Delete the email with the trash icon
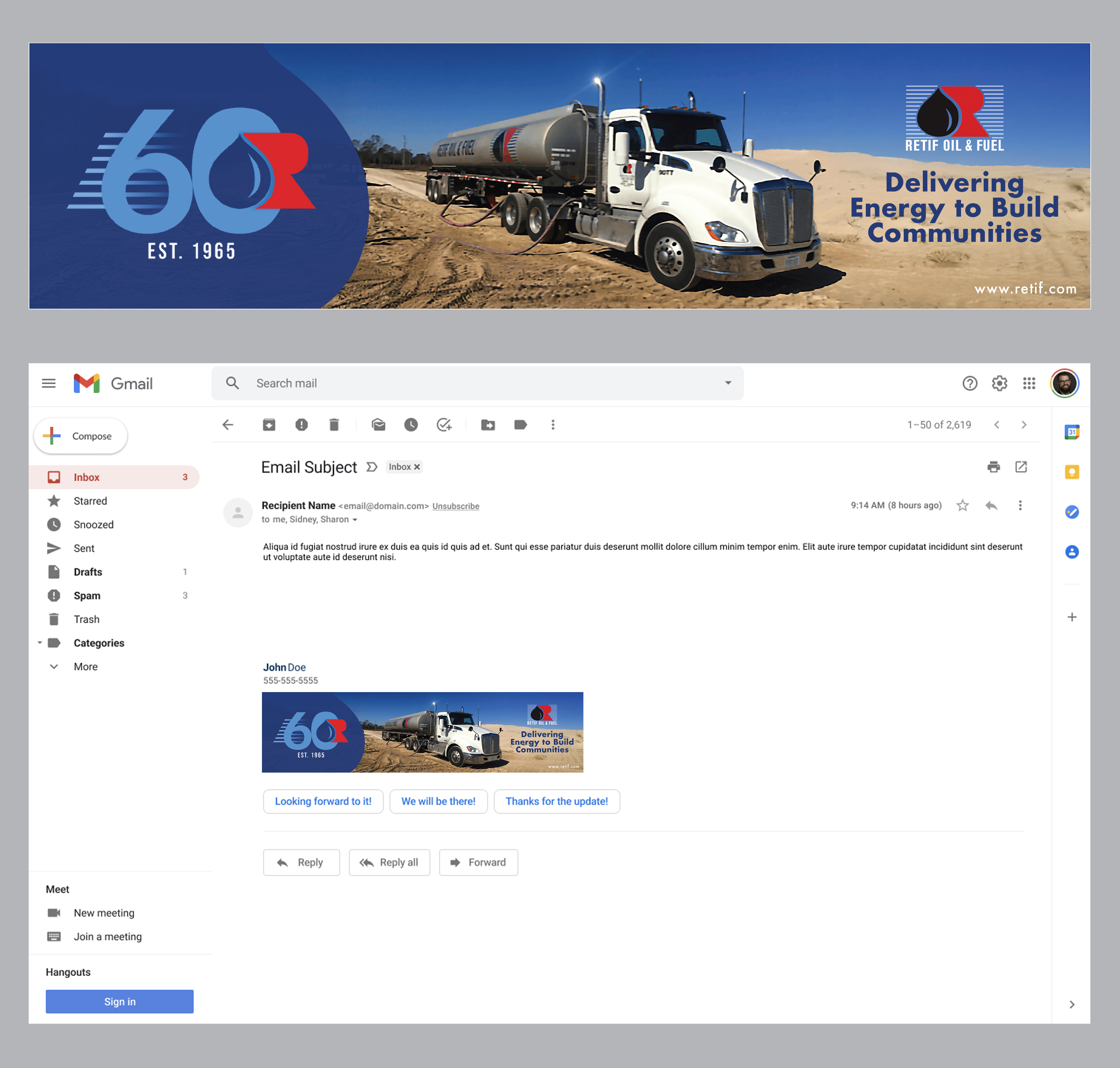The image size is (1120, 1068). (334, 425)
